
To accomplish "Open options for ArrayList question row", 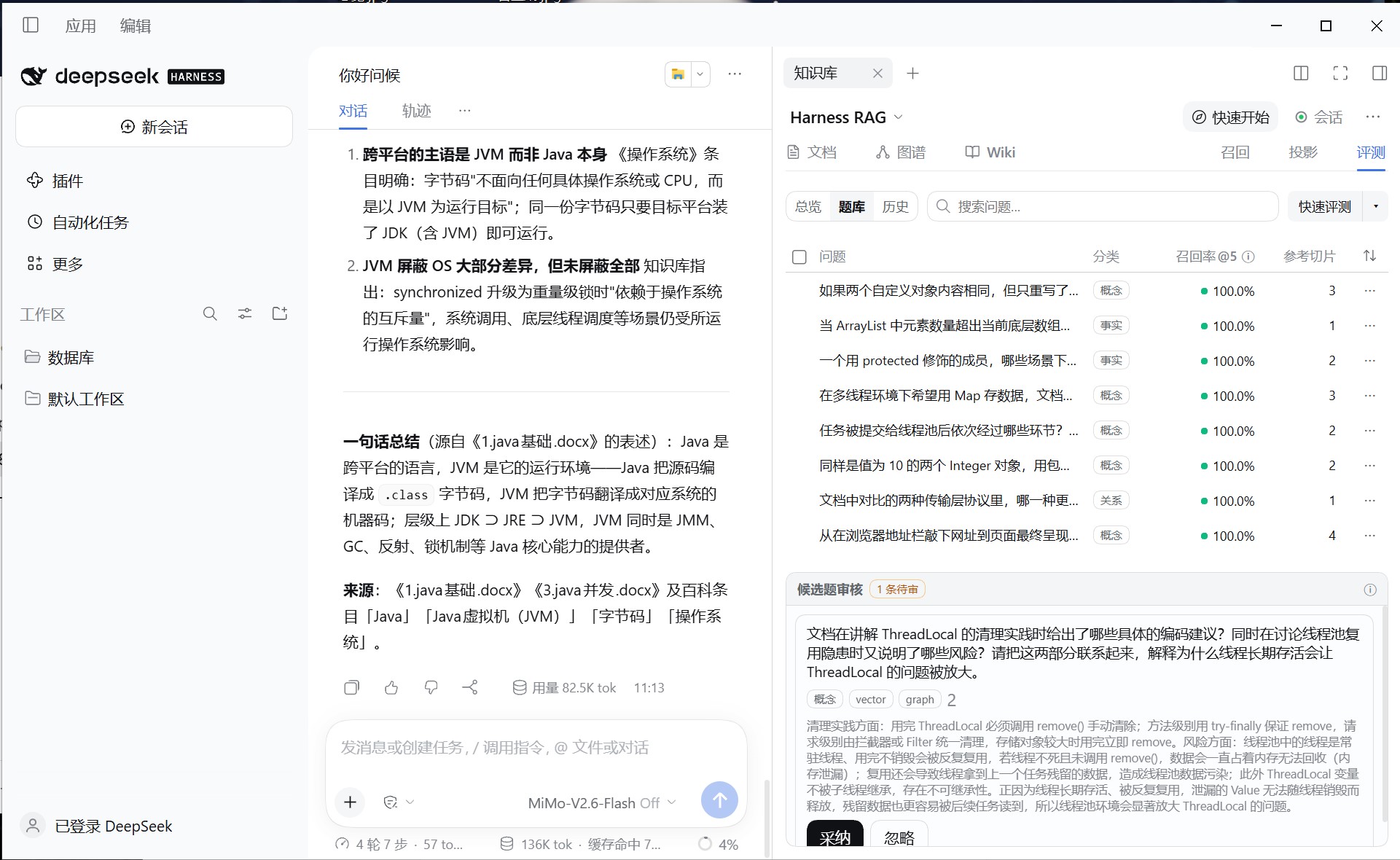I will point(1370,326).
